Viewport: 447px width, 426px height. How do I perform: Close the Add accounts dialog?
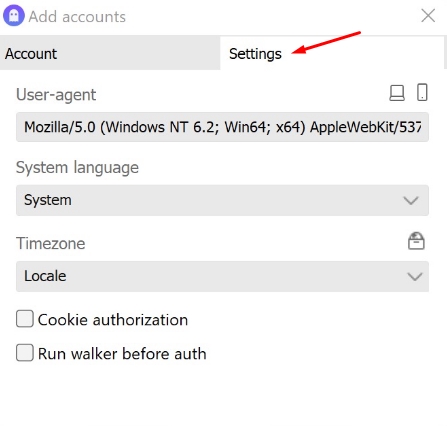tap(428, 16)
